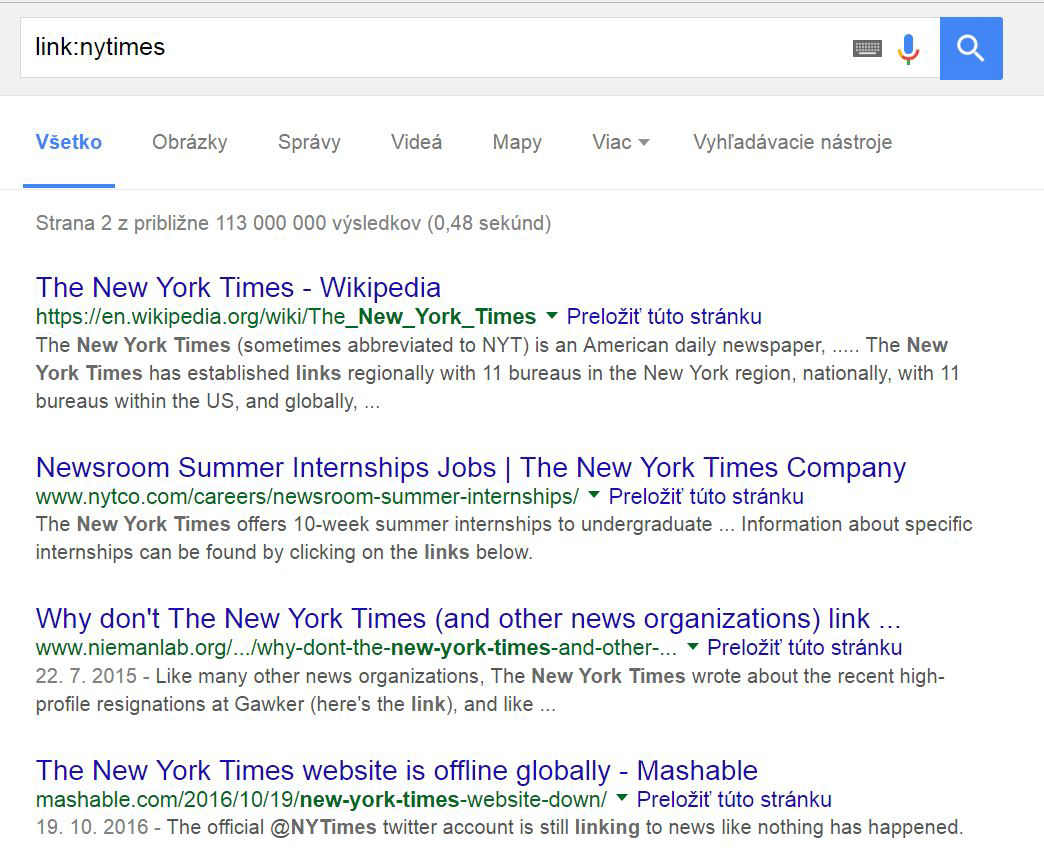1044x859 pixels.
Task: Click snippet date 22. 7. 2015
Action: pos(86,676)
